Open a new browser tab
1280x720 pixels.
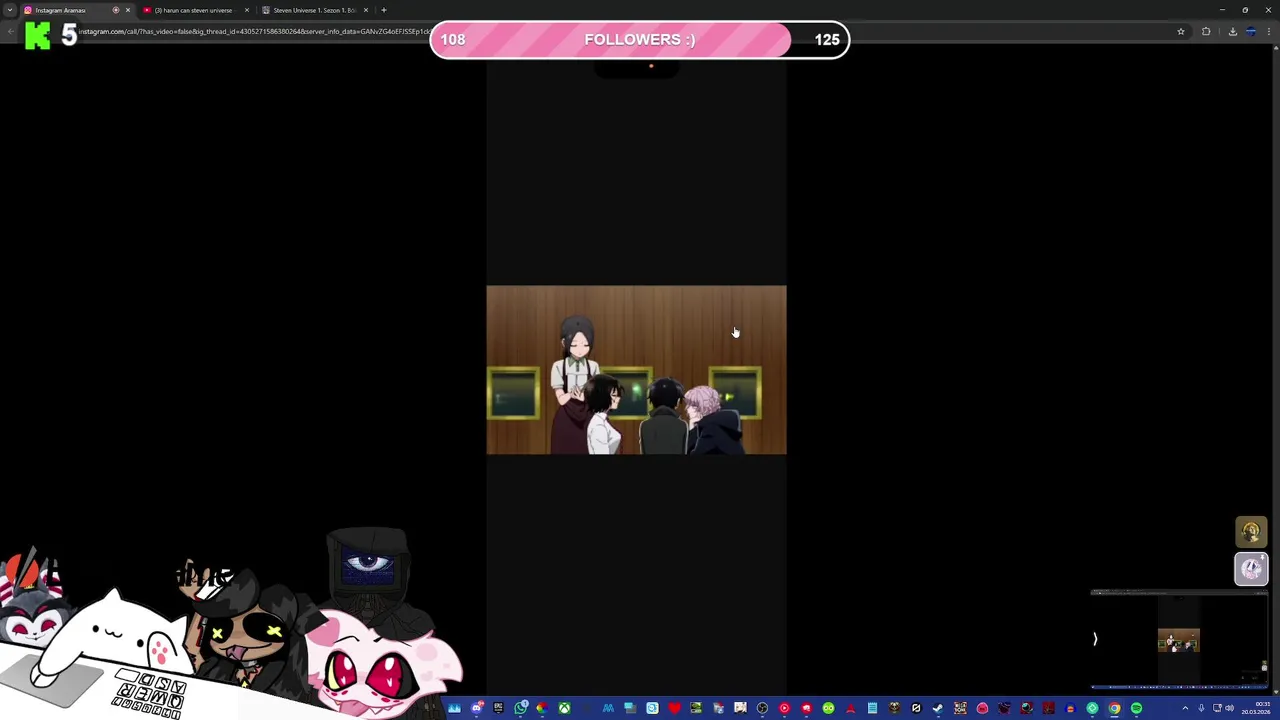pyautogui.click(x=384, y=10)
